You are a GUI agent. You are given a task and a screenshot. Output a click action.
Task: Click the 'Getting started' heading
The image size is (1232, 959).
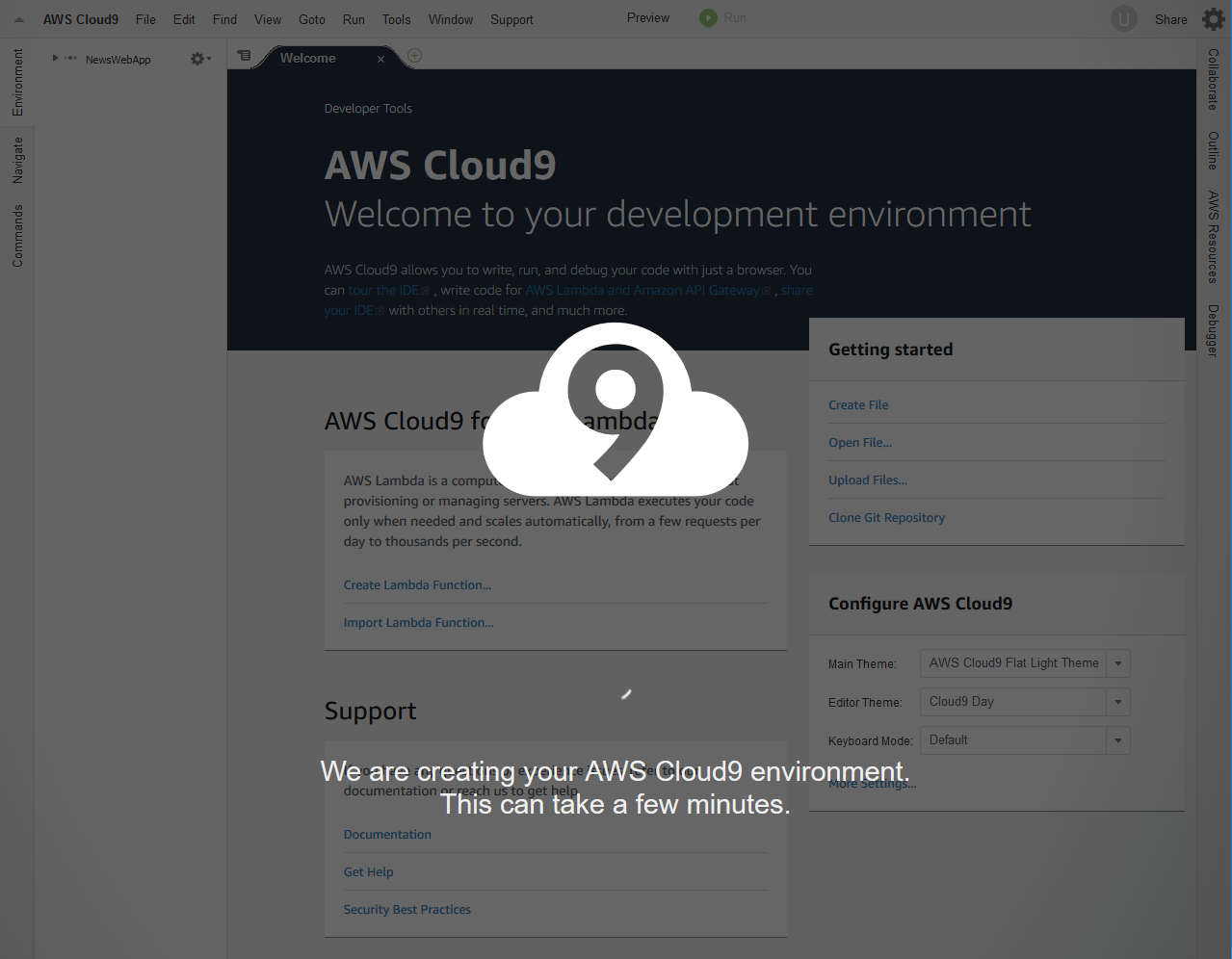(891, 350)
